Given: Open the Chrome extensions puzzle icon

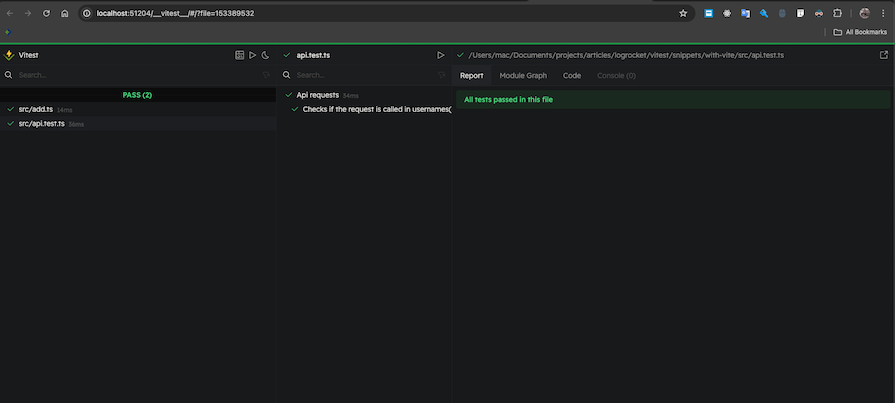Looking at the screenshot, I should click(837, 13).
